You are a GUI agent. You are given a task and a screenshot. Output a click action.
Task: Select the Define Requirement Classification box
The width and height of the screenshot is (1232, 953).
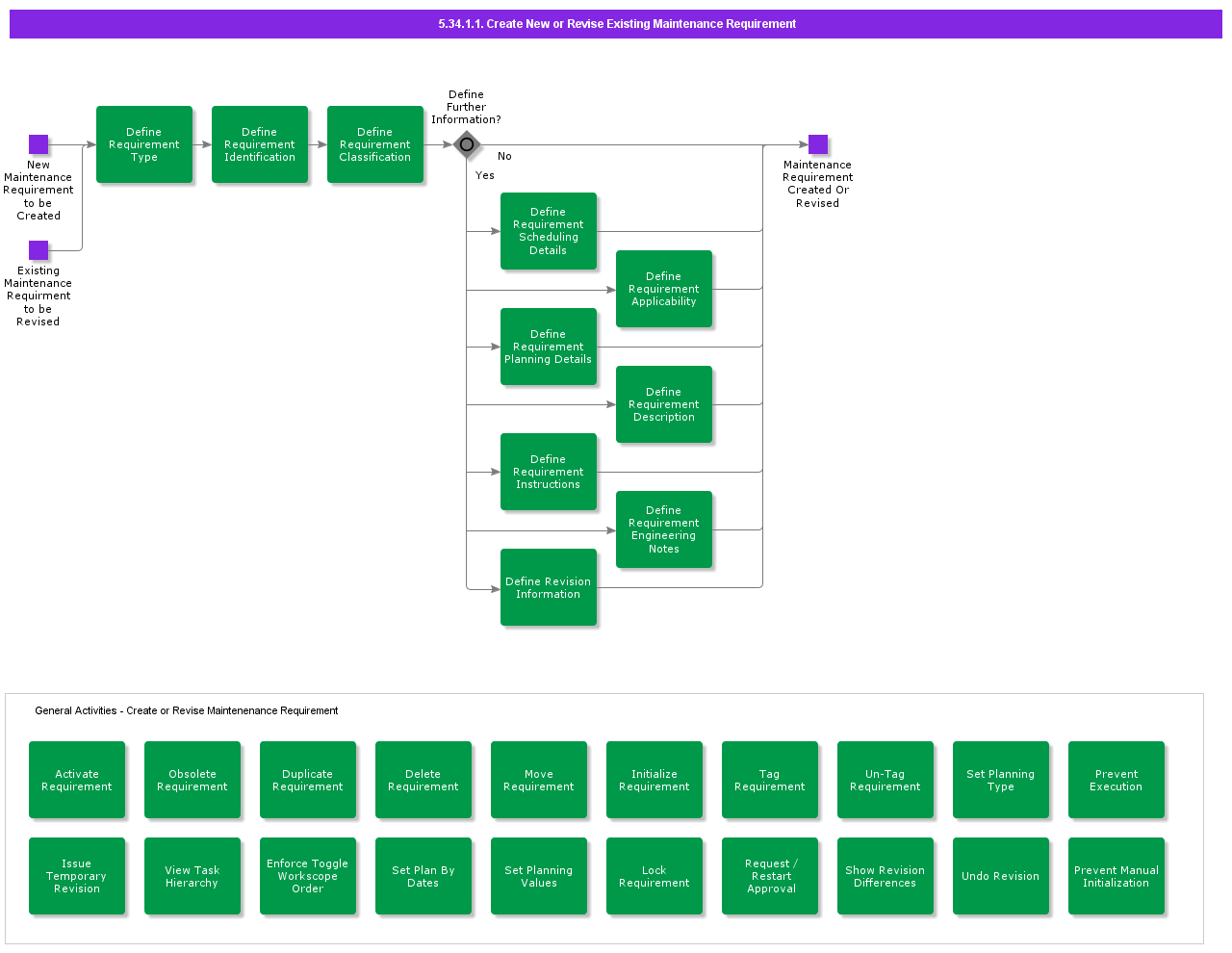click(375, 144)
